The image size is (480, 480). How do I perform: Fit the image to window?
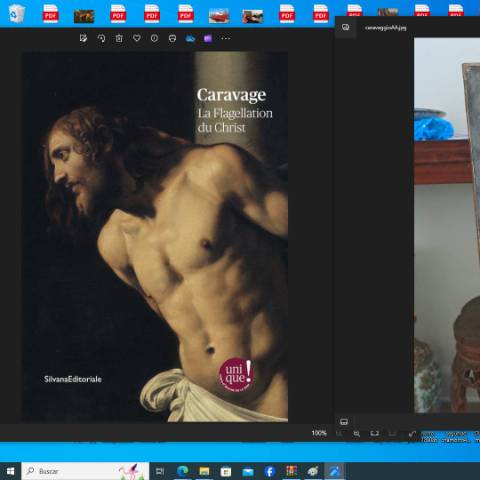coord(375,433)
